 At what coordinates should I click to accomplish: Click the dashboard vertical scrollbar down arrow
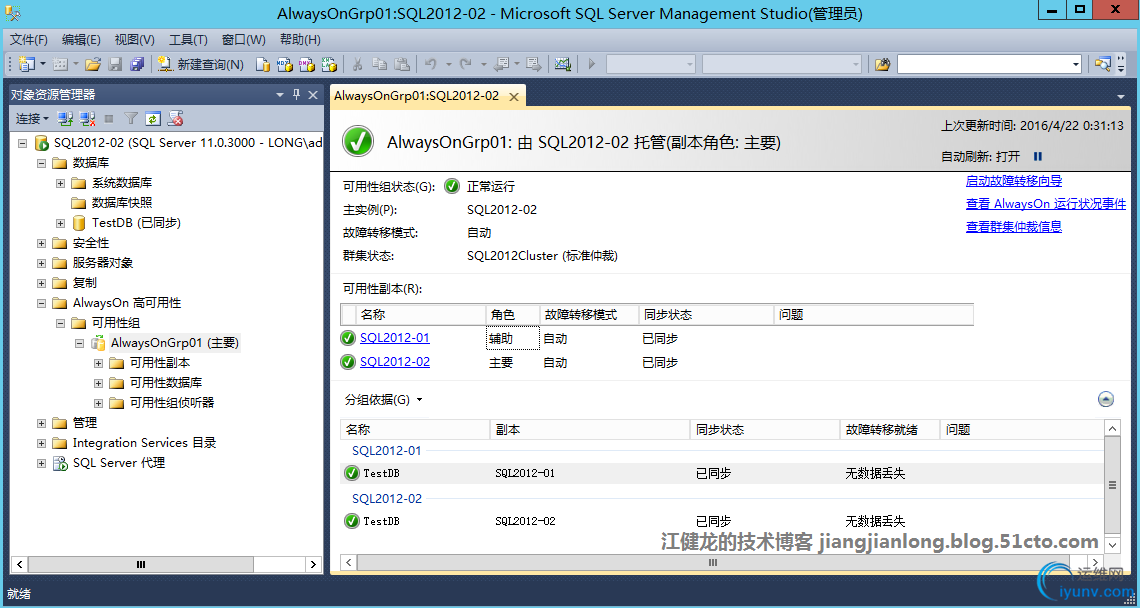(1112, 544)
